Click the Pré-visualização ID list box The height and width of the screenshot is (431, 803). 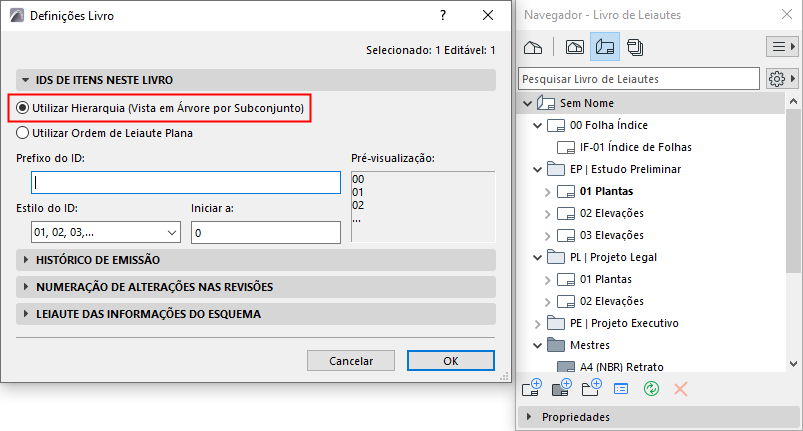coord(423,206)
